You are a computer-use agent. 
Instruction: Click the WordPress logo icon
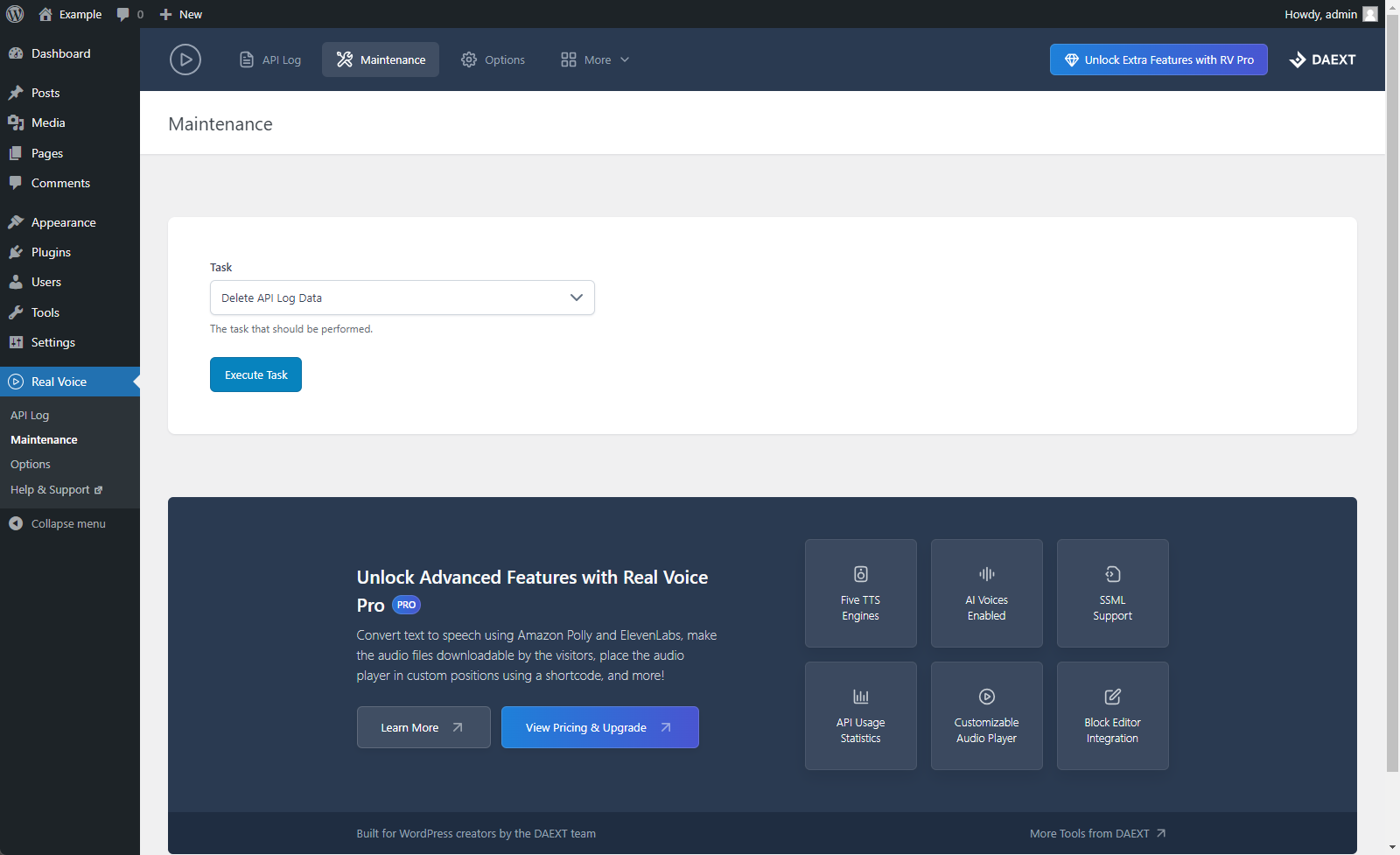(15, 14)
